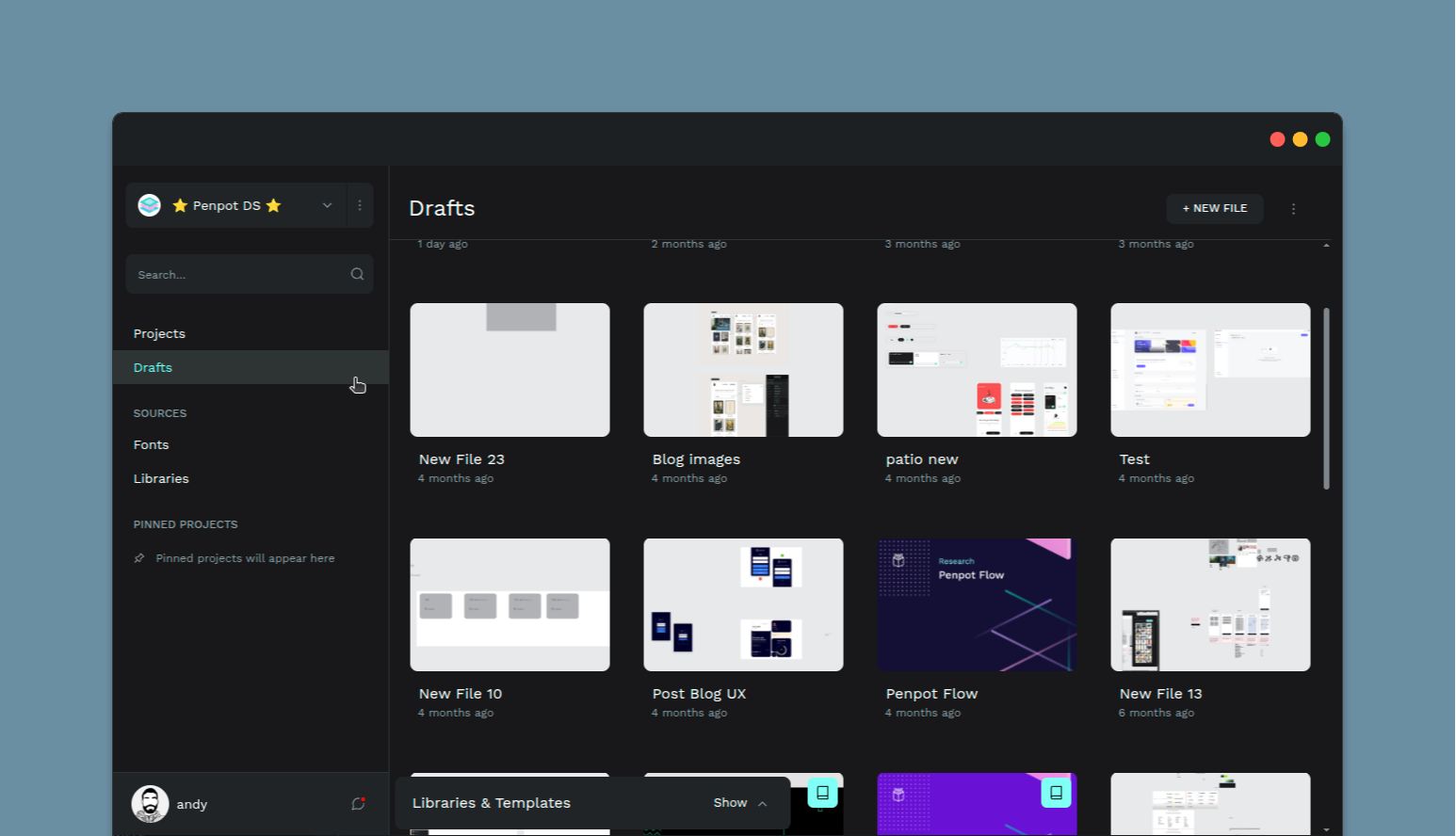This screenshot has height=836, width=1456.
Task: Click the vertical scrollbar on the right
Action: point(1326,395)
